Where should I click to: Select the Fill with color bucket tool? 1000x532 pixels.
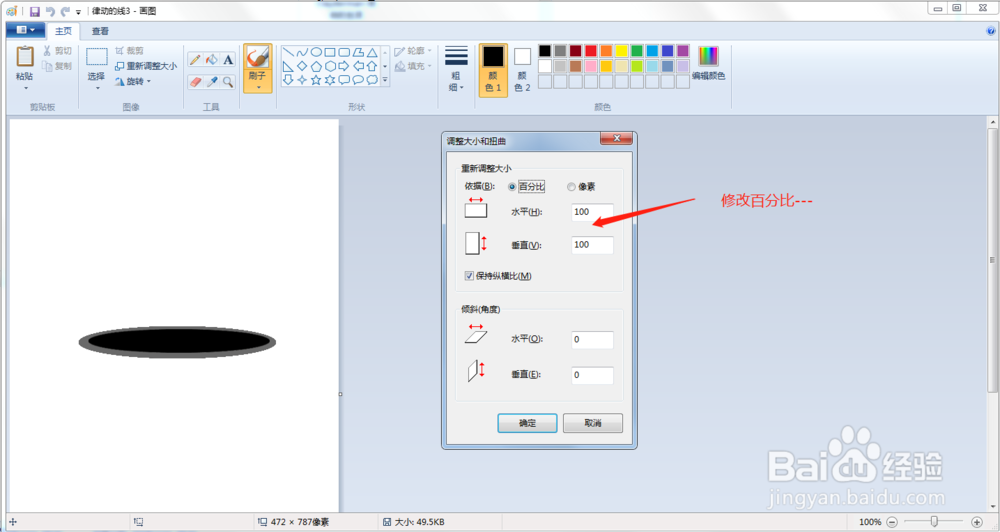(x=212, y=59)
